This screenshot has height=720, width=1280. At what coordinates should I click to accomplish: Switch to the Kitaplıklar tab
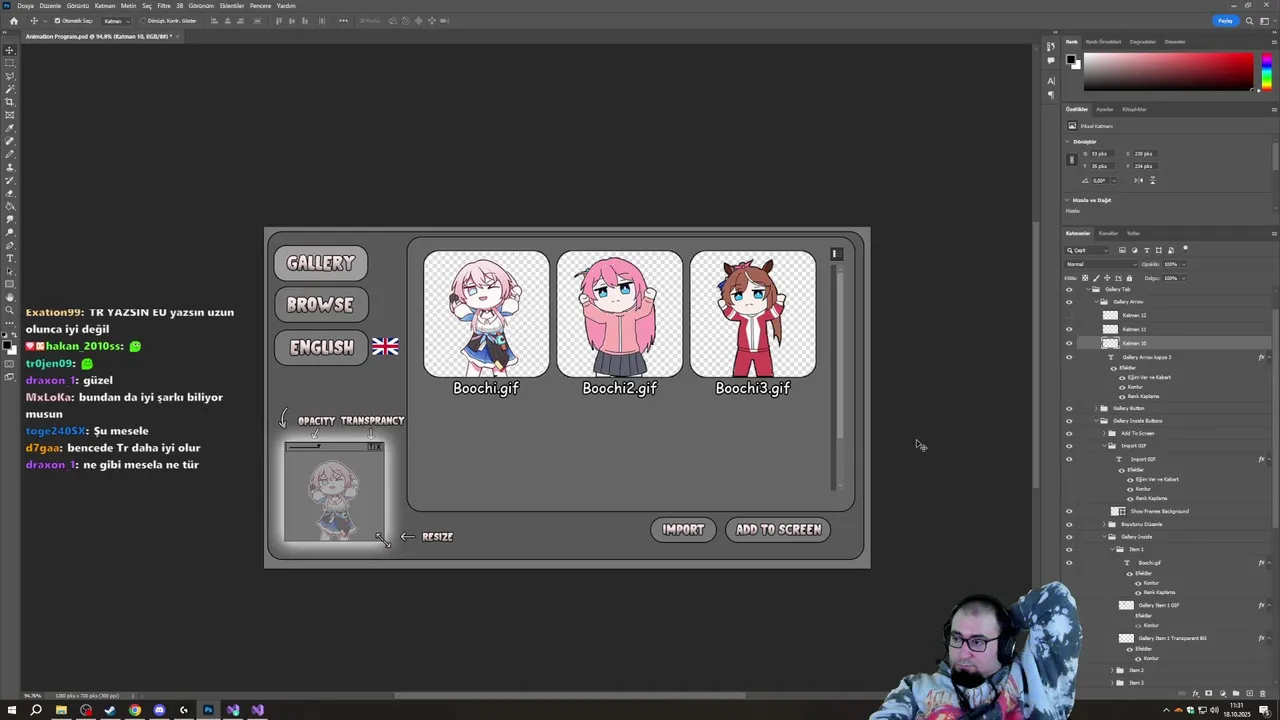[1134, 109]
